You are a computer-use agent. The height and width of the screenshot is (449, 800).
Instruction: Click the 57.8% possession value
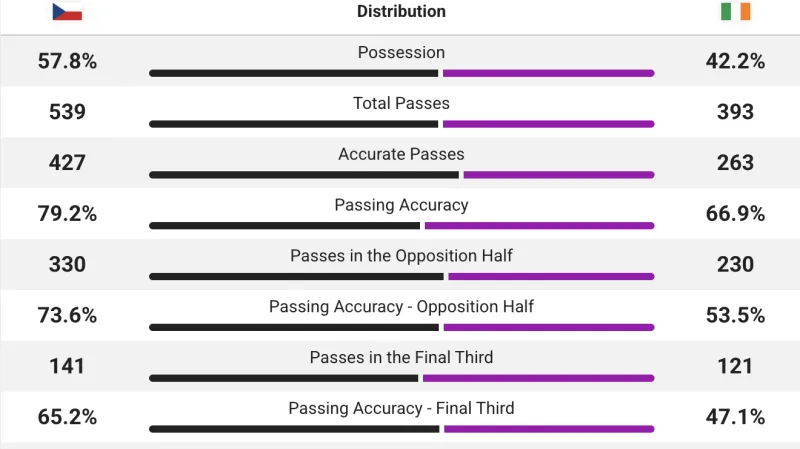[x=67, y=62]
